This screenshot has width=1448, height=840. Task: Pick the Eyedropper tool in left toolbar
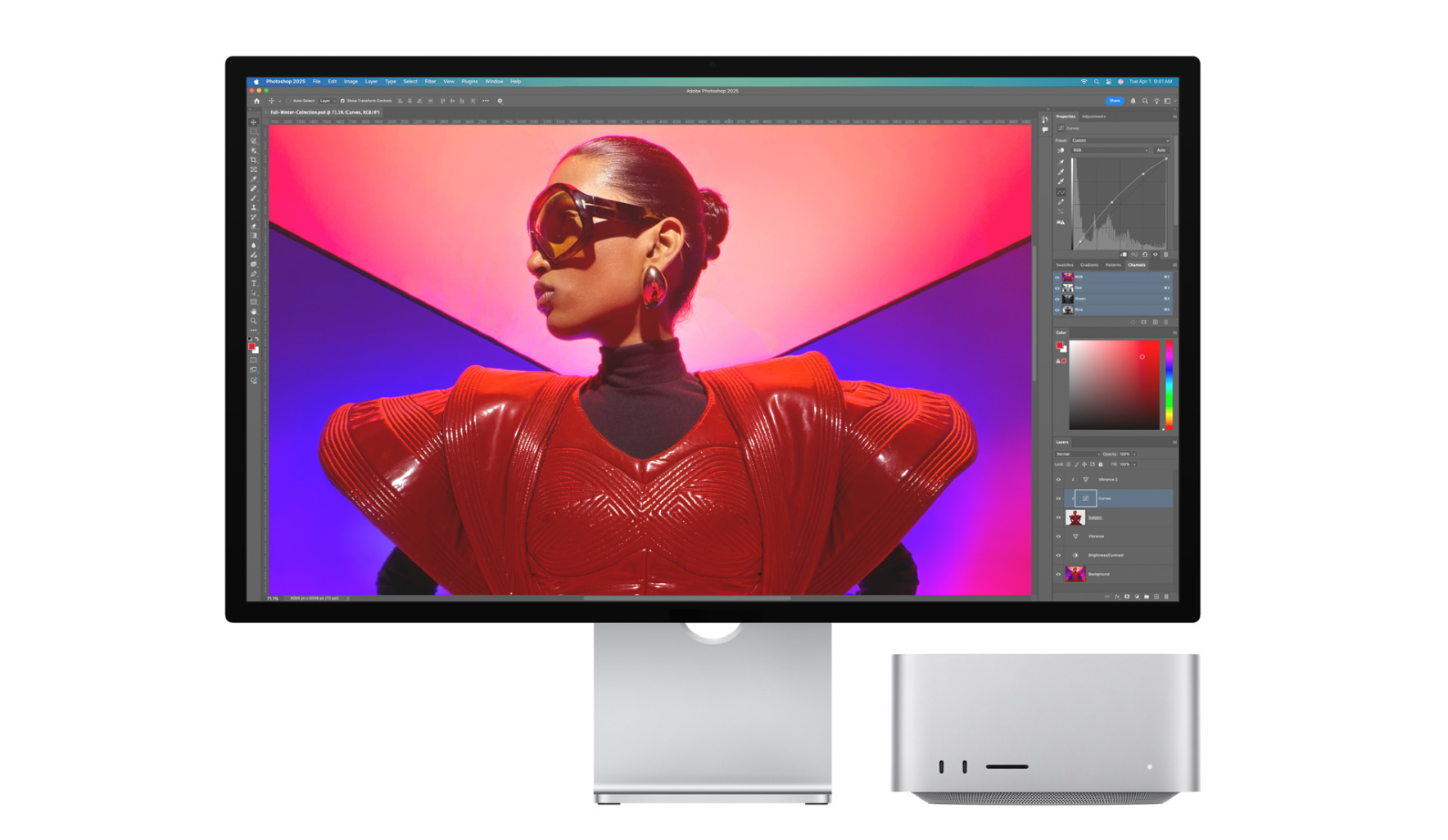tap(254, 179)
